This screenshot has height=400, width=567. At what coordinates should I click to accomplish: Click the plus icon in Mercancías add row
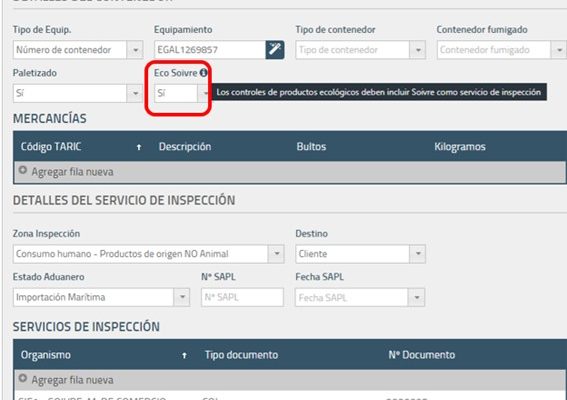click(x=23, y=170)
